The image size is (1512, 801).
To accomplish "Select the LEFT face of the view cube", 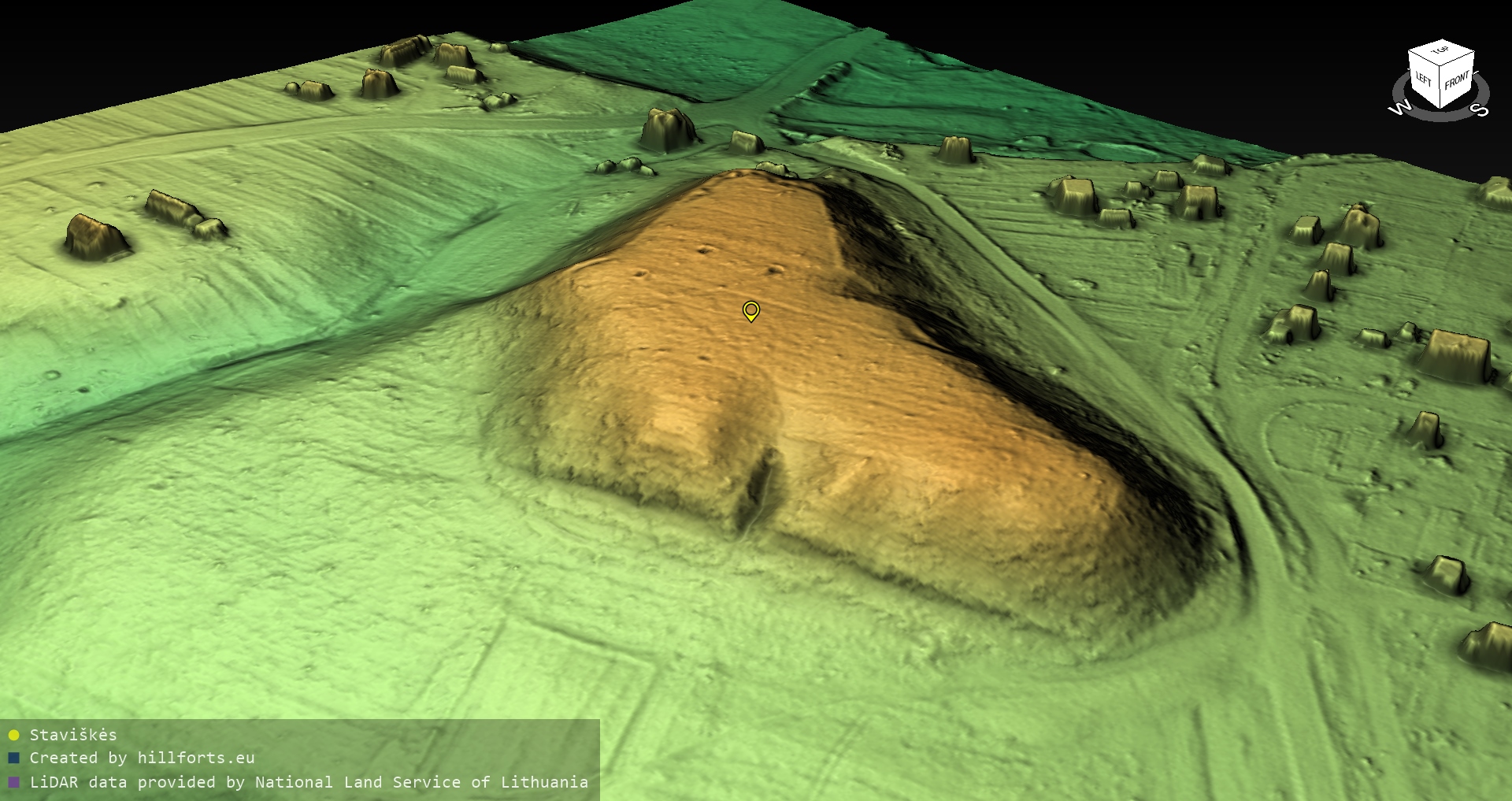I will [1424, 80].
